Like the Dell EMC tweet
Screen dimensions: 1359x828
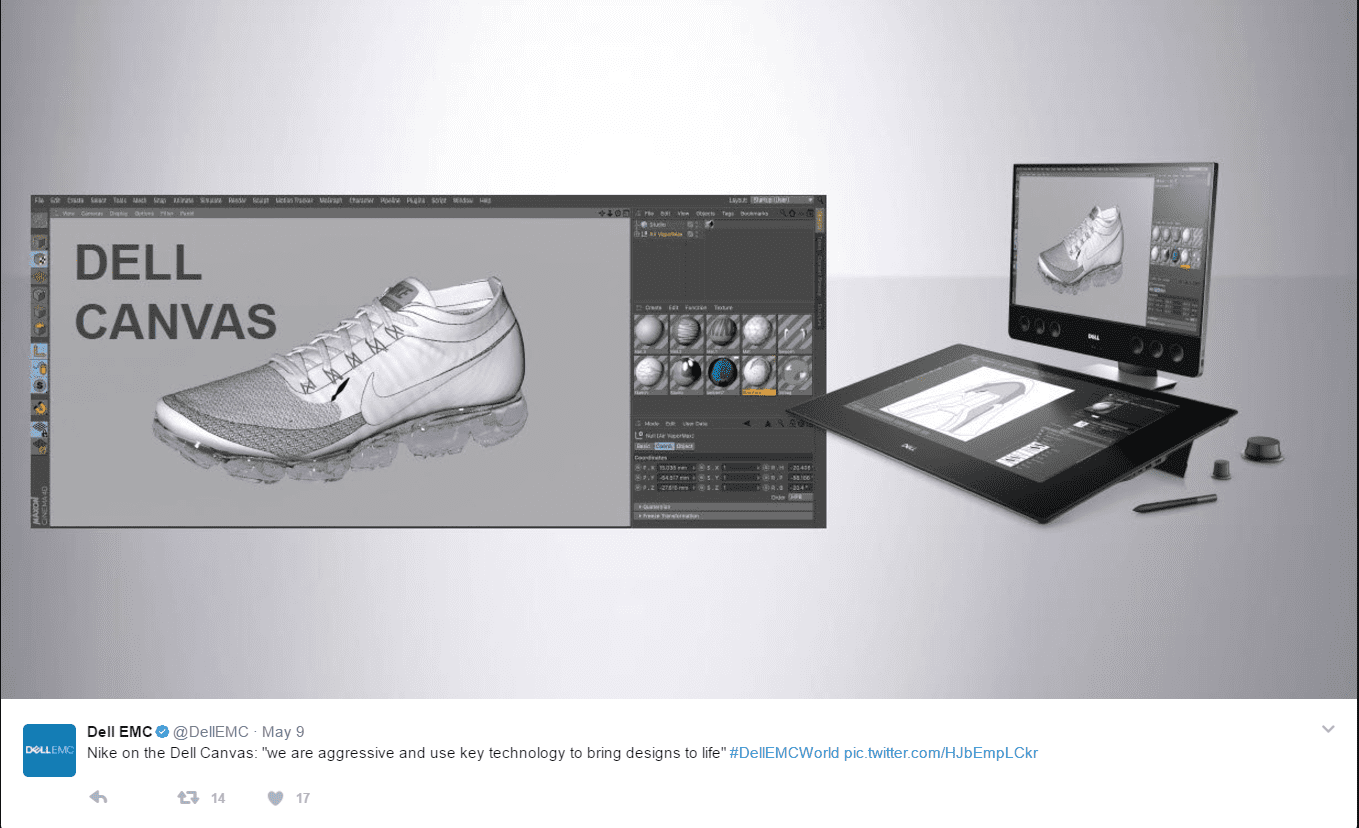pyautogui.click(x=276, y=797)
